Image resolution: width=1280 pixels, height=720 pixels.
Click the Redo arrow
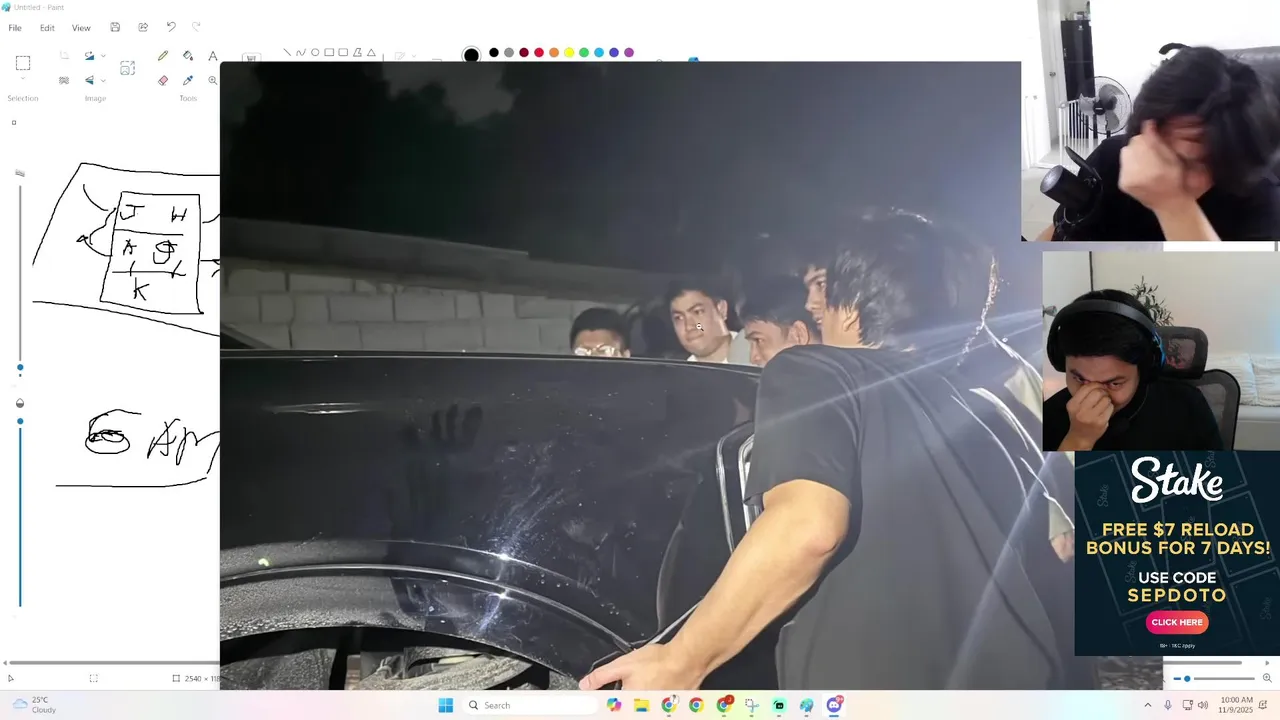[x=196, y=27]
